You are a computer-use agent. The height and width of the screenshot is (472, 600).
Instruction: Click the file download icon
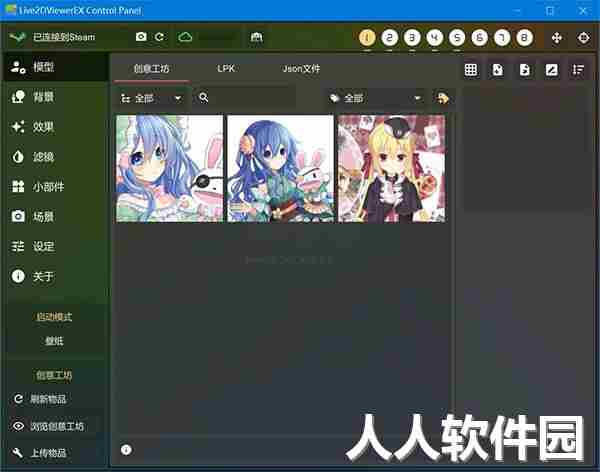[x=497, y=70]
